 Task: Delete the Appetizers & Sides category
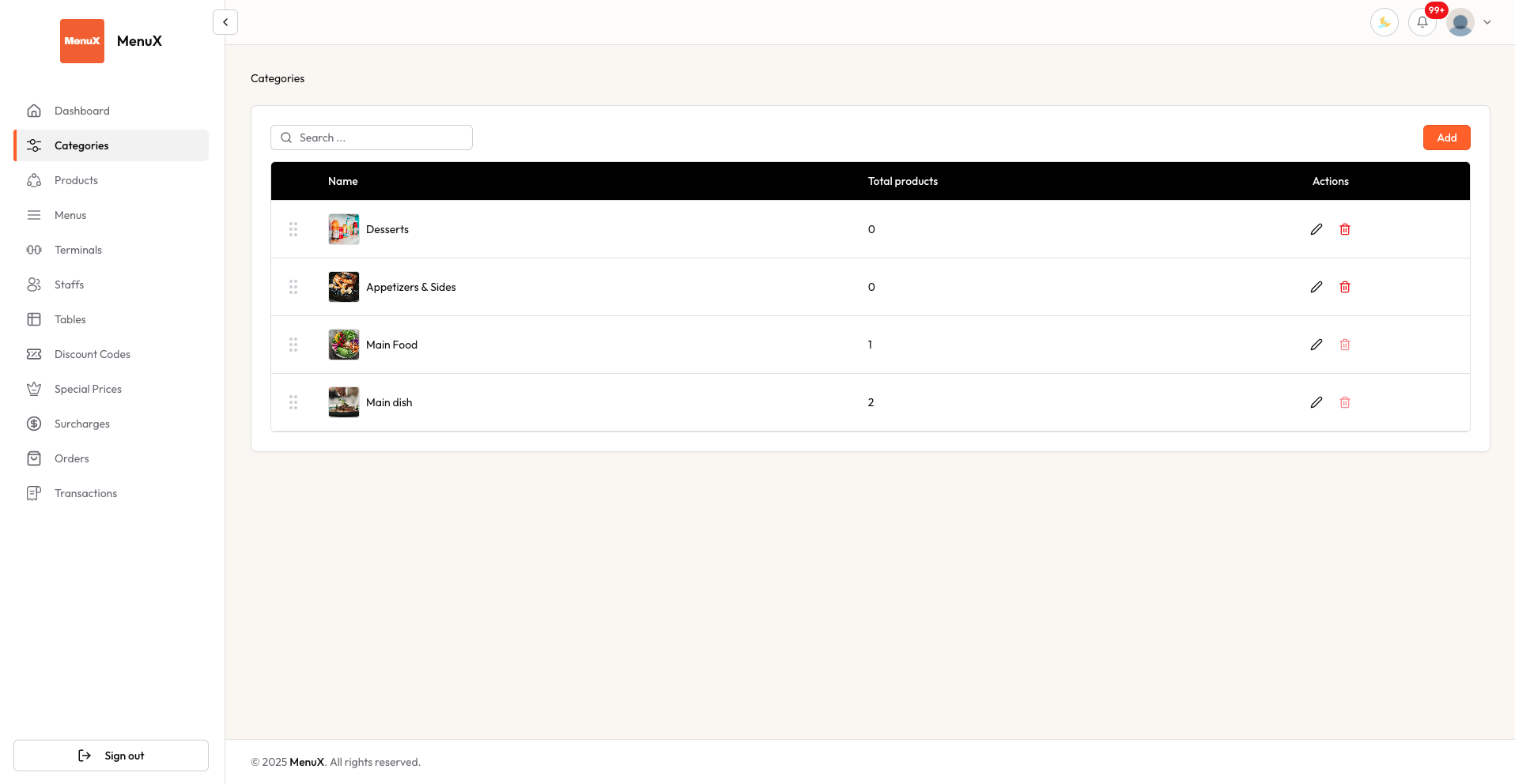pyautogui.click(x=1345, y=287)
